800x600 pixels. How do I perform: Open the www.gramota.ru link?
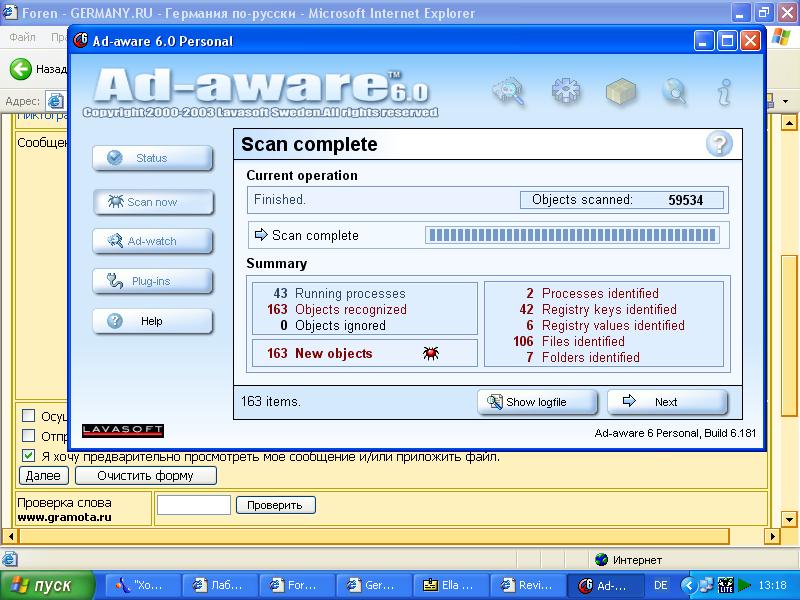[64, 517]
